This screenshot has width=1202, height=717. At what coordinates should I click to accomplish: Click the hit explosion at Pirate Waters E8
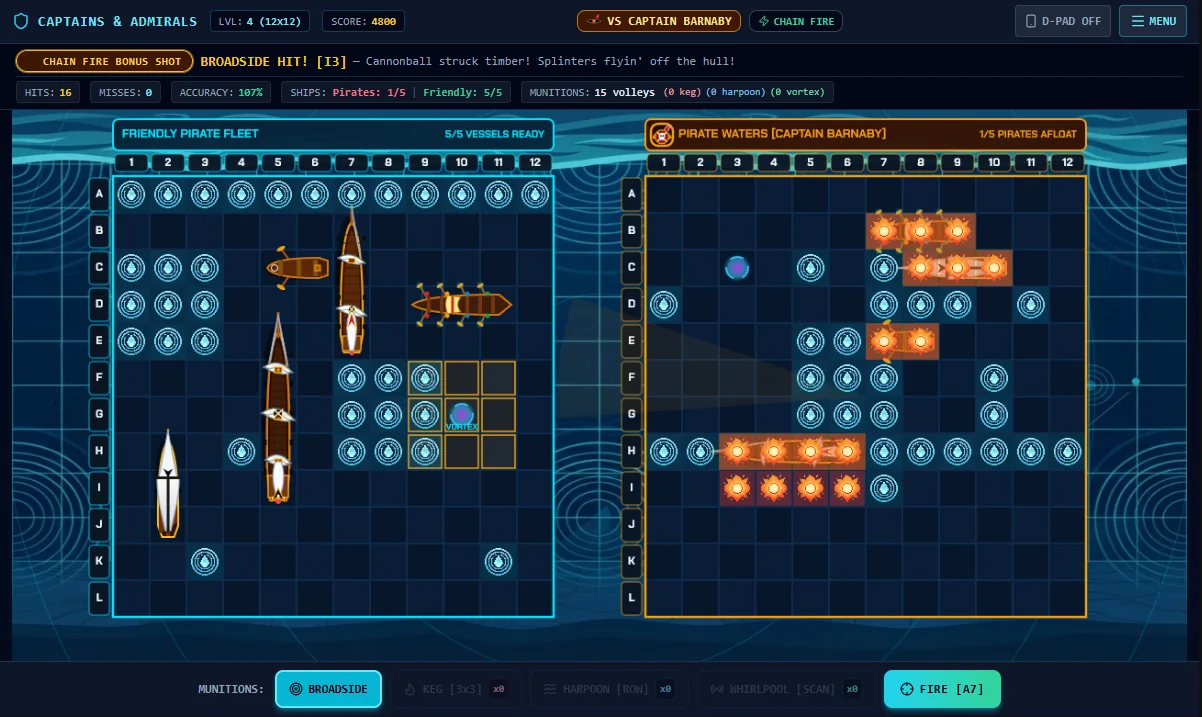coord(921,341)
